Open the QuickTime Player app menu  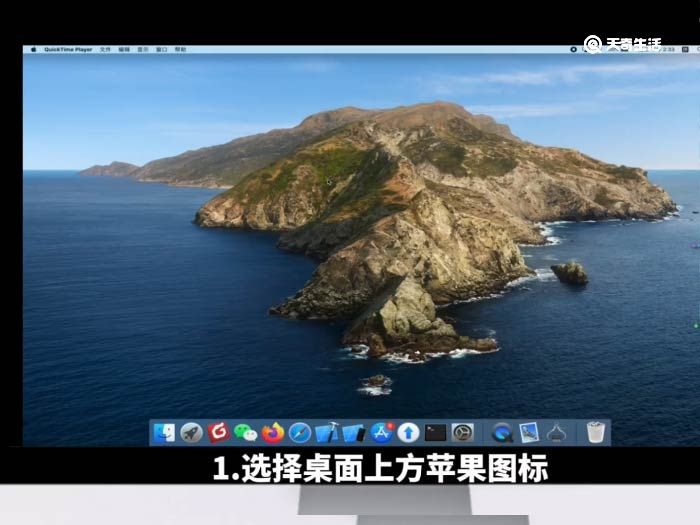(x=68, y=49)
